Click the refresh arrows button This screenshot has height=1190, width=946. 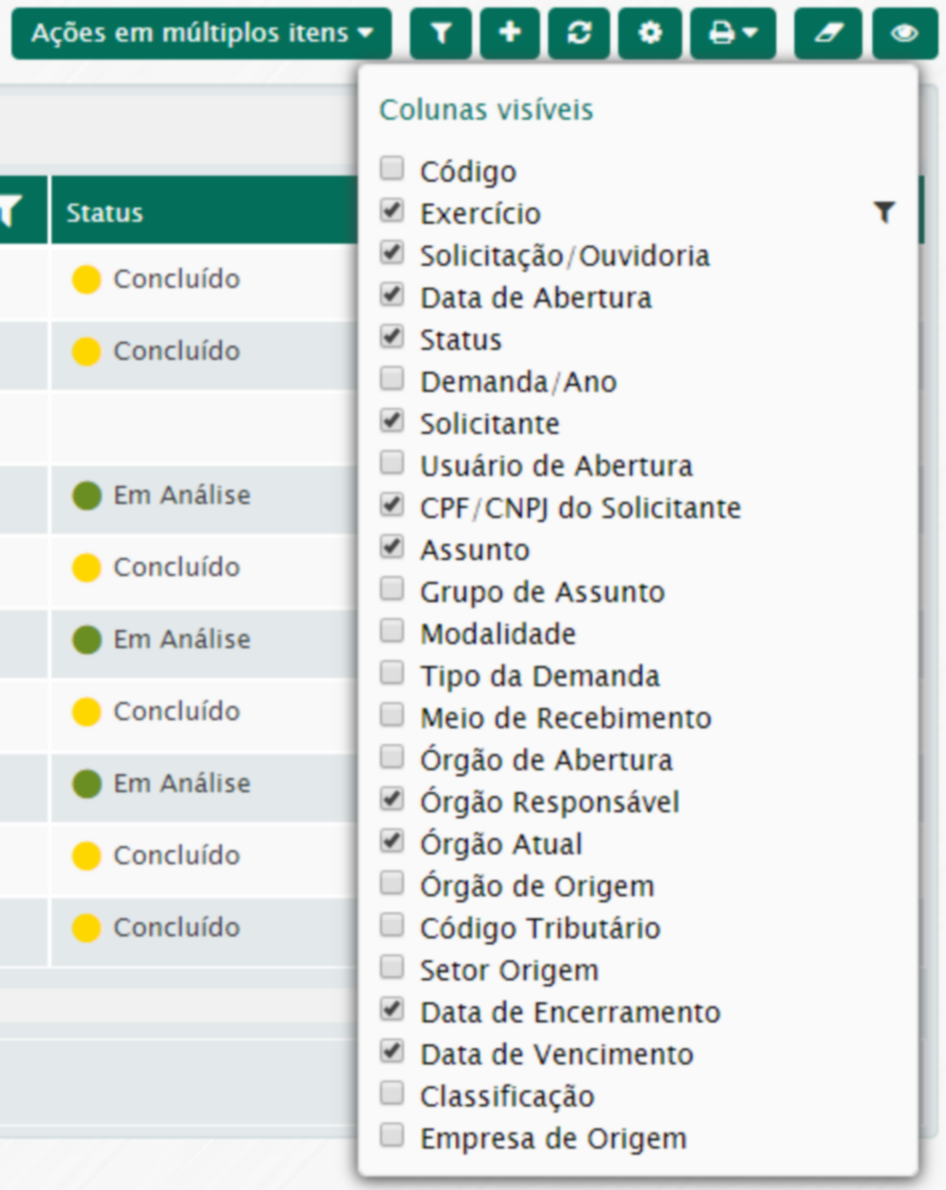click(x=579, y=33)
